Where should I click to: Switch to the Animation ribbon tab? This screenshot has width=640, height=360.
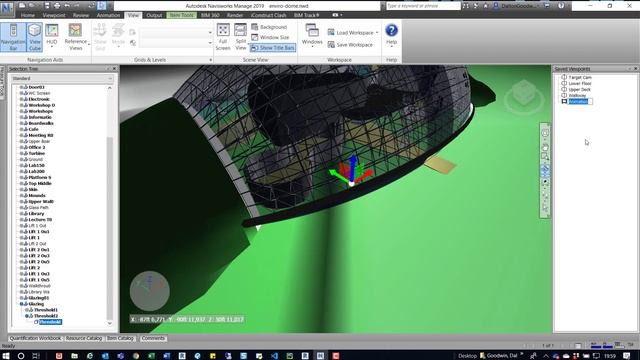[x=108, y=15]
